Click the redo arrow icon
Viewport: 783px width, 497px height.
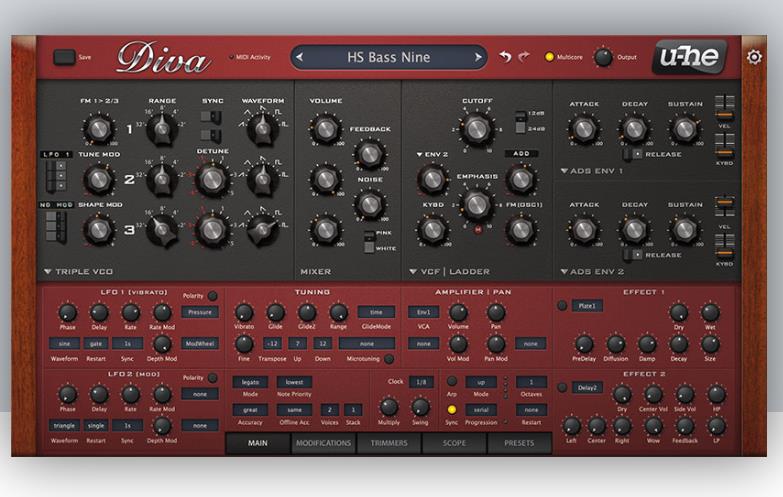pos(524,57)
